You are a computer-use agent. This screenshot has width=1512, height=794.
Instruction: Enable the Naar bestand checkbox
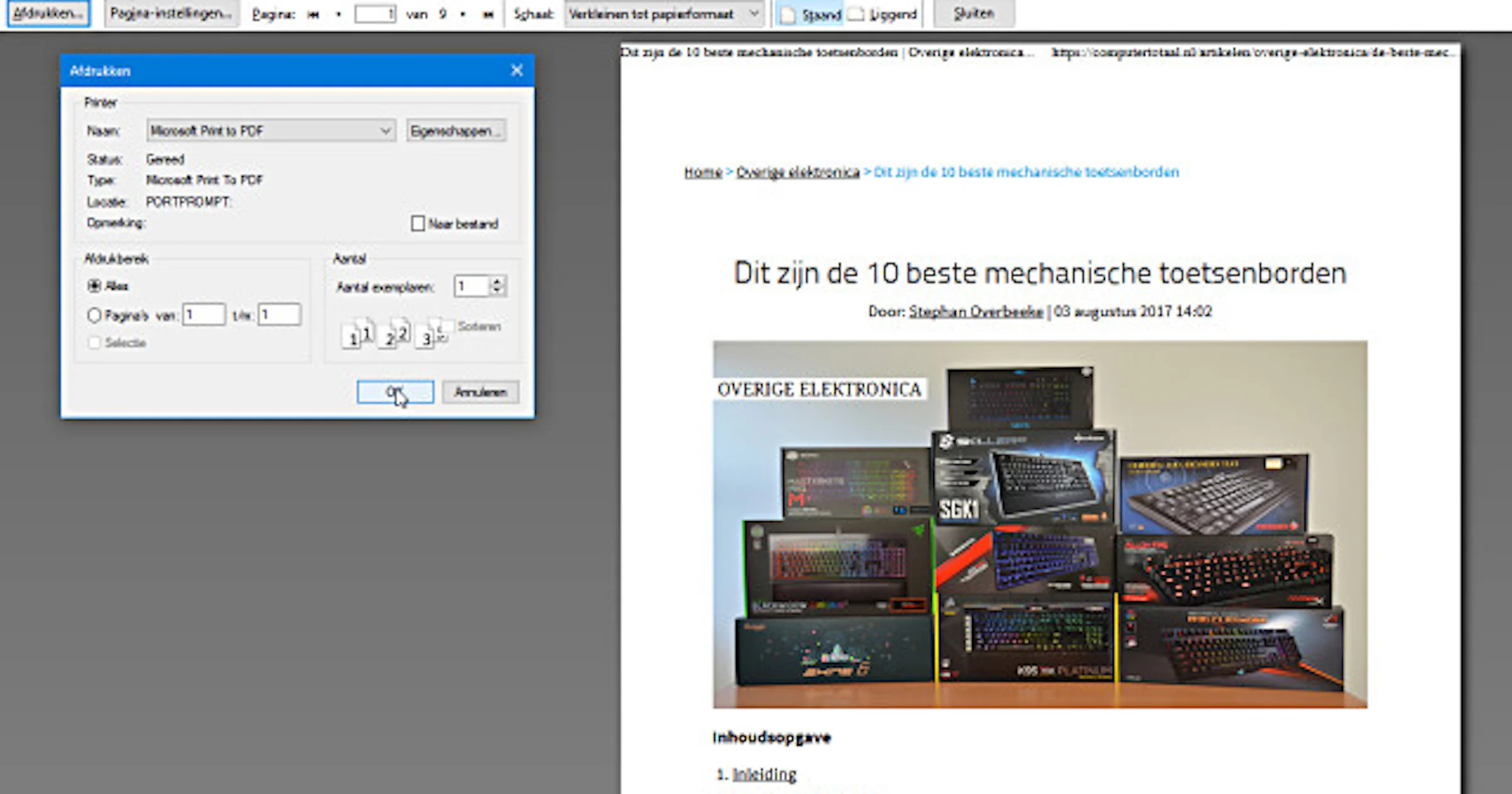[x=418, y=224]
